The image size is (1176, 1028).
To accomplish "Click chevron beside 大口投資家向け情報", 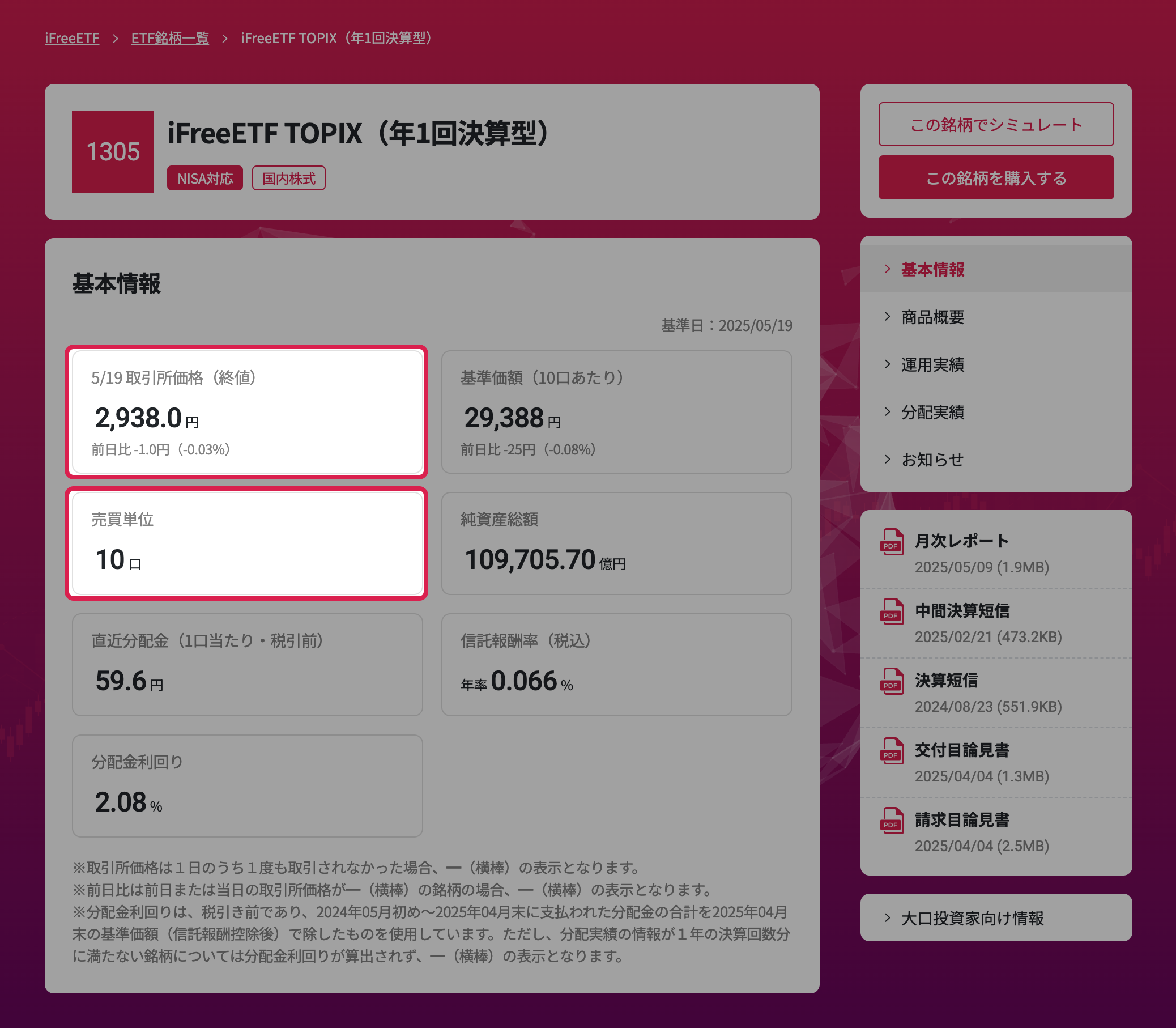I will (x=888, y=918).
